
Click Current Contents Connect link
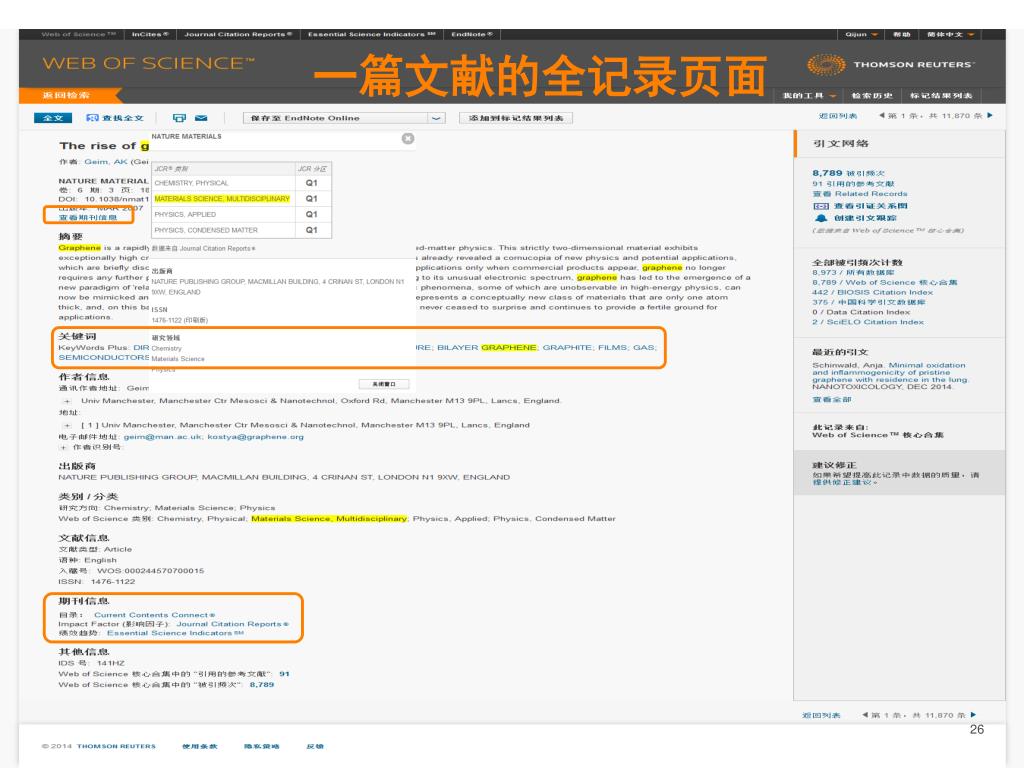tap(154, 615)
